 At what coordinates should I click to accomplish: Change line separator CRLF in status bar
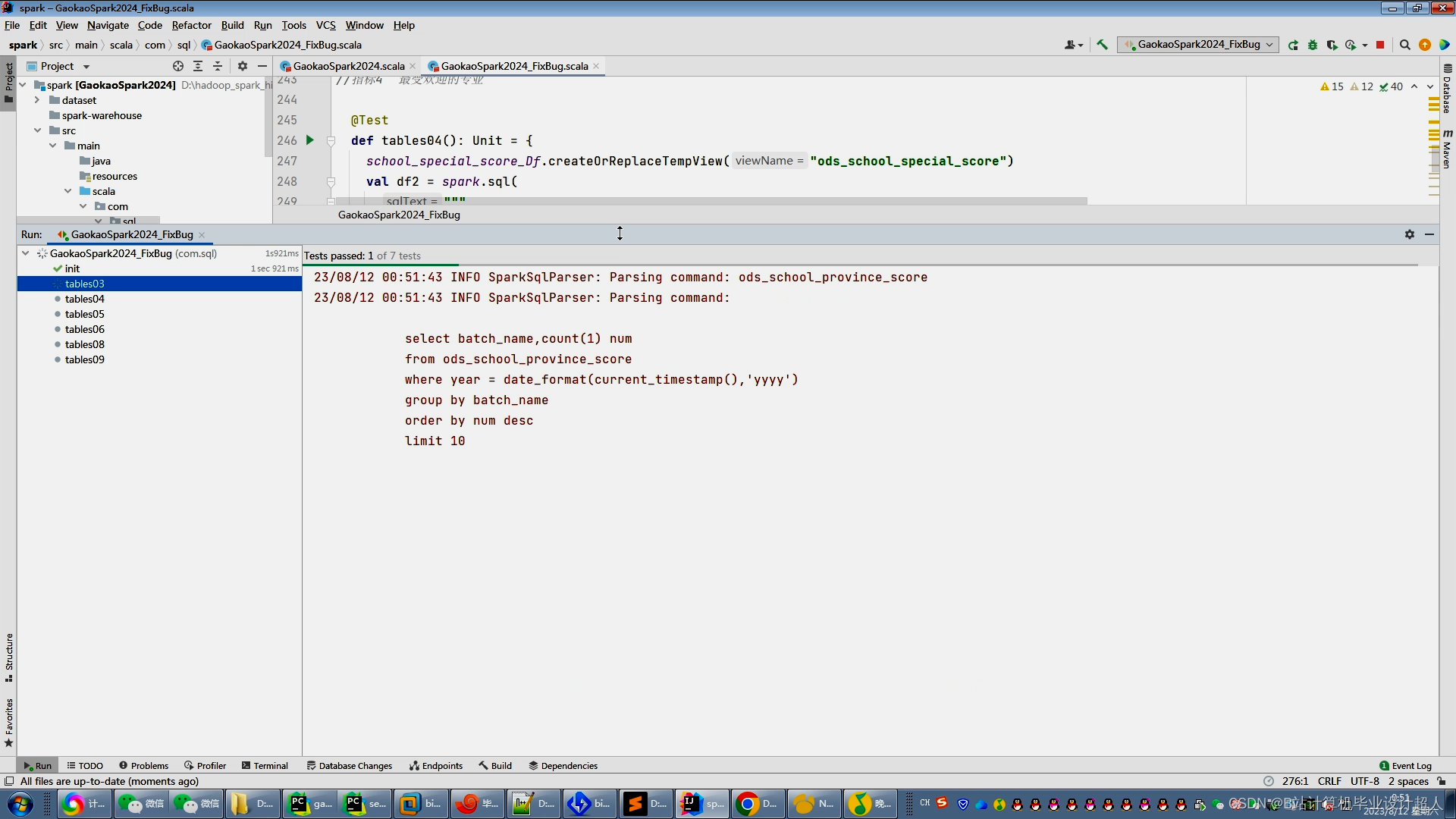tap(1329, 781)
